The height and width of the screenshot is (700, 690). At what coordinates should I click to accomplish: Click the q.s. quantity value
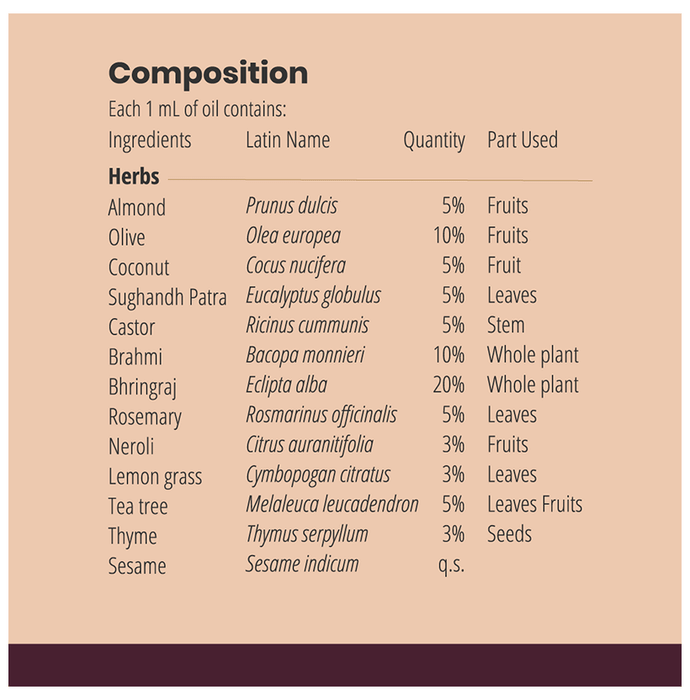pyautogui.click(x=451, y=565)
